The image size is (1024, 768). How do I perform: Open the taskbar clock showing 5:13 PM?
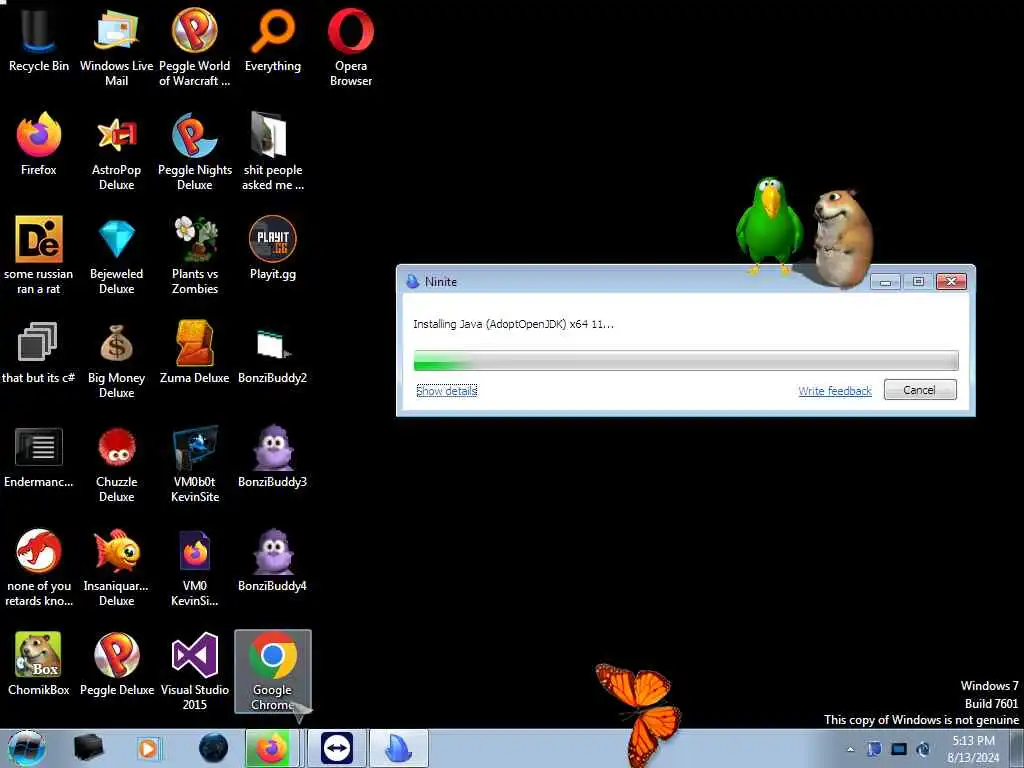(973, 749)
